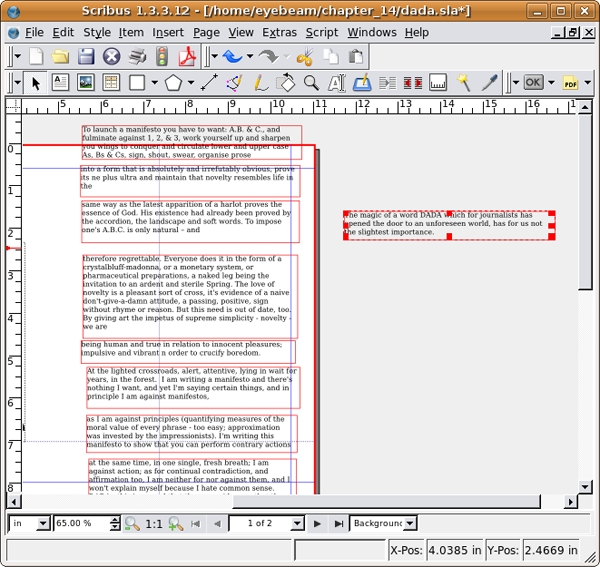600x567 pixels.
Task: Open the Preflight Verifier traffic light icon
Action: point(161,57)
